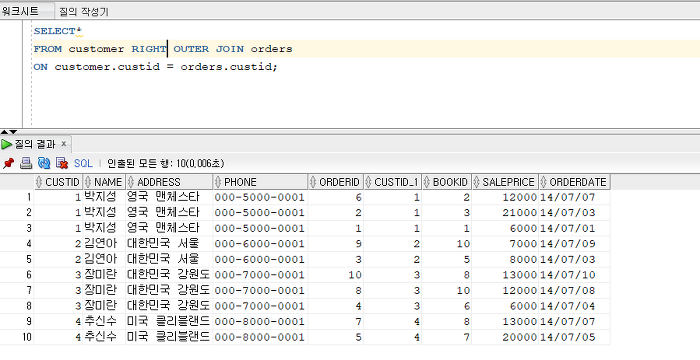
Task: Close the 질의 결과 tab
Action: [x=64, y=144]
